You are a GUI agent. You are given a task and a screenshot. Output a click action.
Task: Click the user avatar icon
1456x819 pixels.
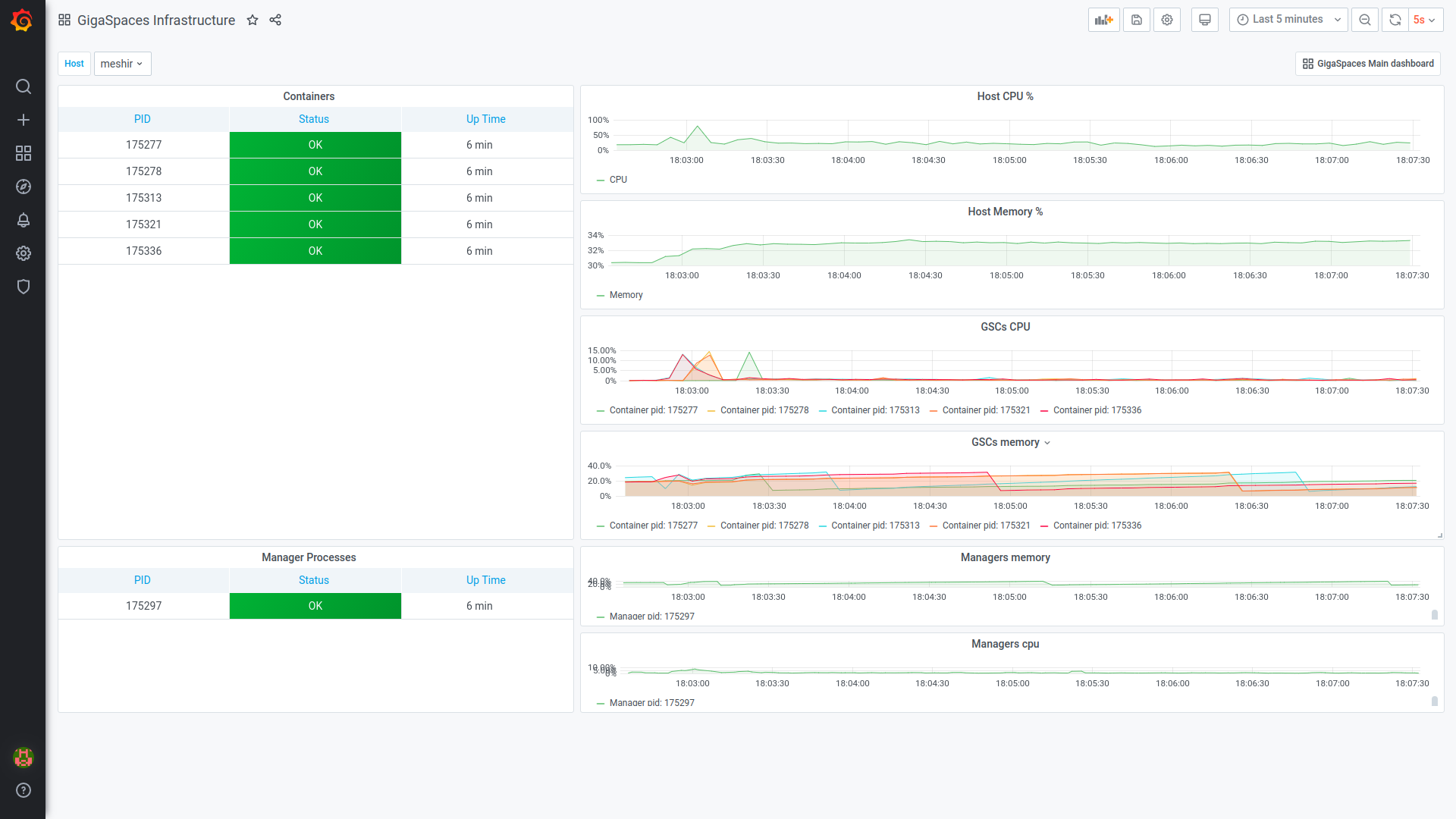click(x=24, y=757)
